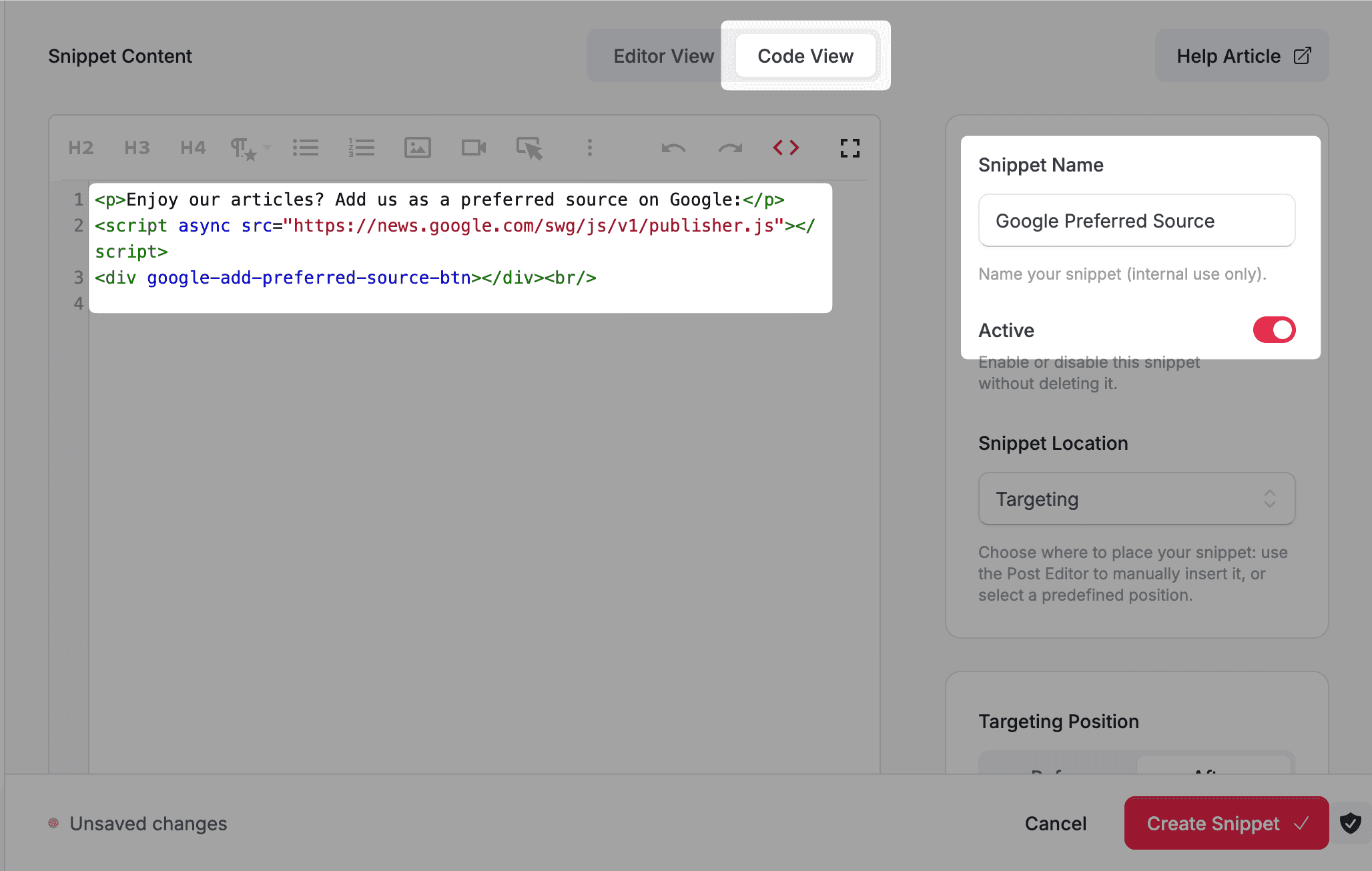Screen dimensions: 1372x871
Task: Click the first code line paragraph text
Action: [x=439, y=200]
